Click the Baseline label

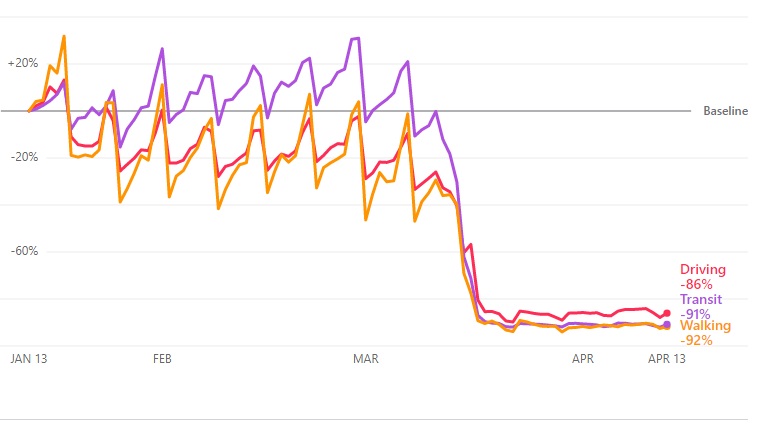[725, 111]
